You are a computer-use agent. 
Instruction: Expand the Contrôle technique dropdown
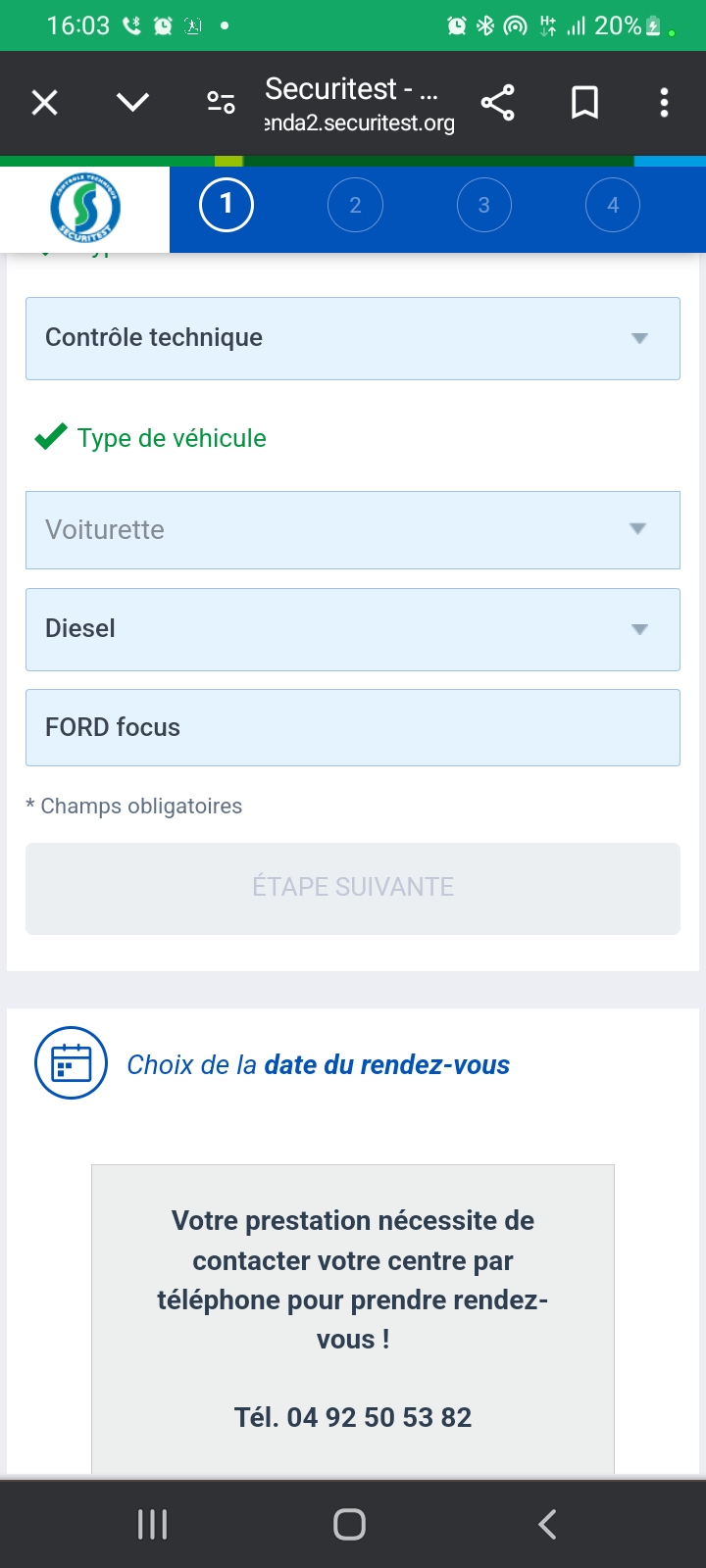tap(353, 338)
